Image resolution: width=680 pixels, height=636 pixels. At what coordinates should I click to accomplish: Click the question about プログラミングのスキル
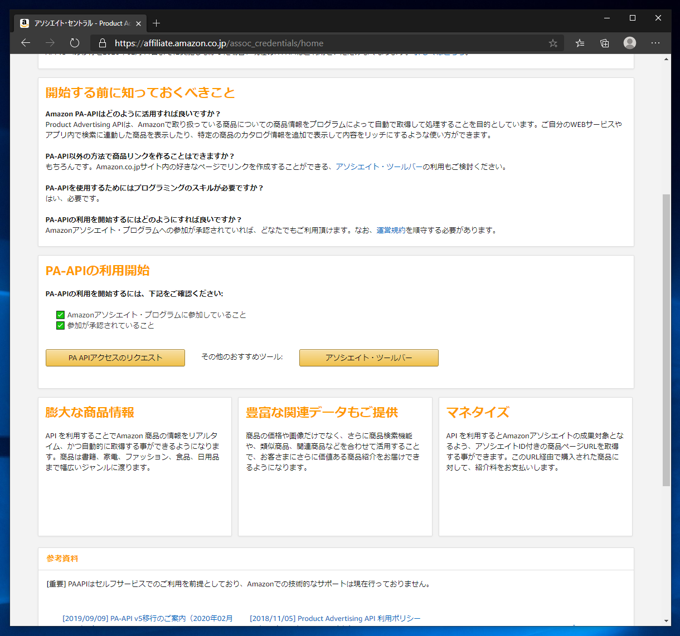(x=154, y=188)
